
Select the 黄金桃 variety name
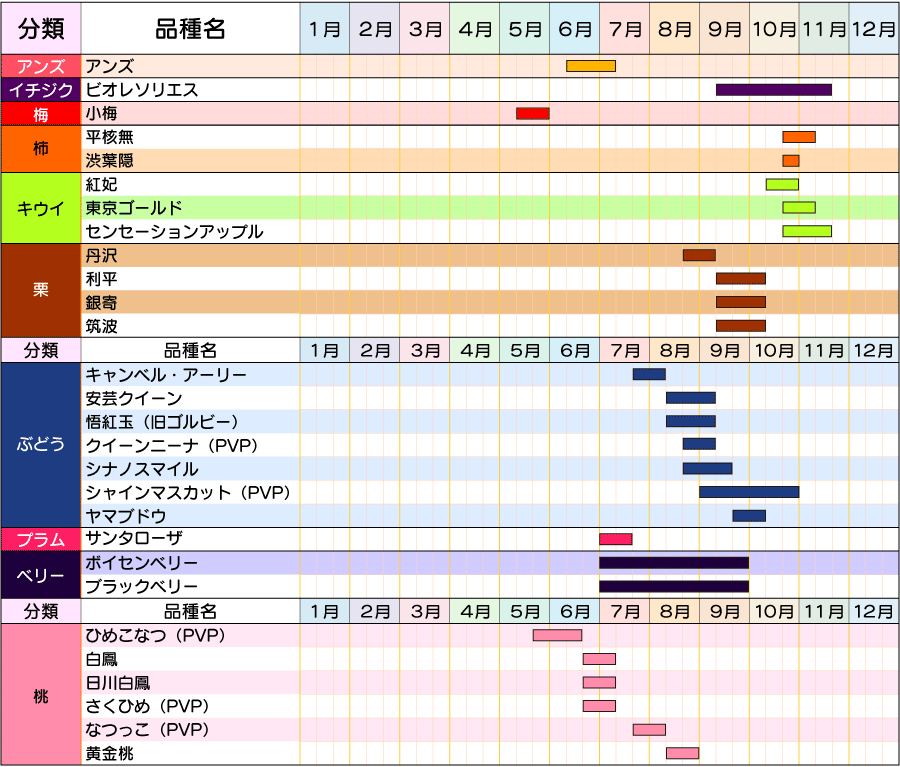109,753
